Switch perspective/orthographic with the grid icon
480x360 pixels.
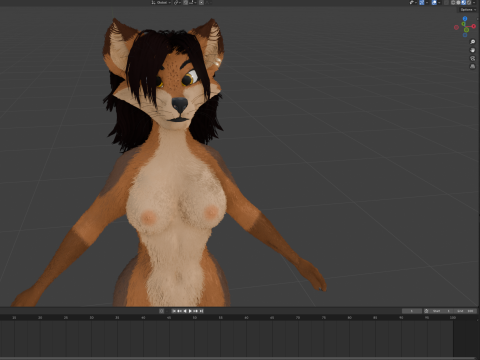472,67
